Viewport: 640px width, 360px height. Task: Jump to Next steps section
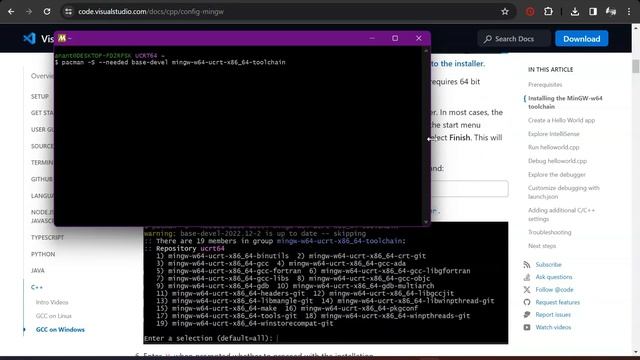tap(542, 246)
